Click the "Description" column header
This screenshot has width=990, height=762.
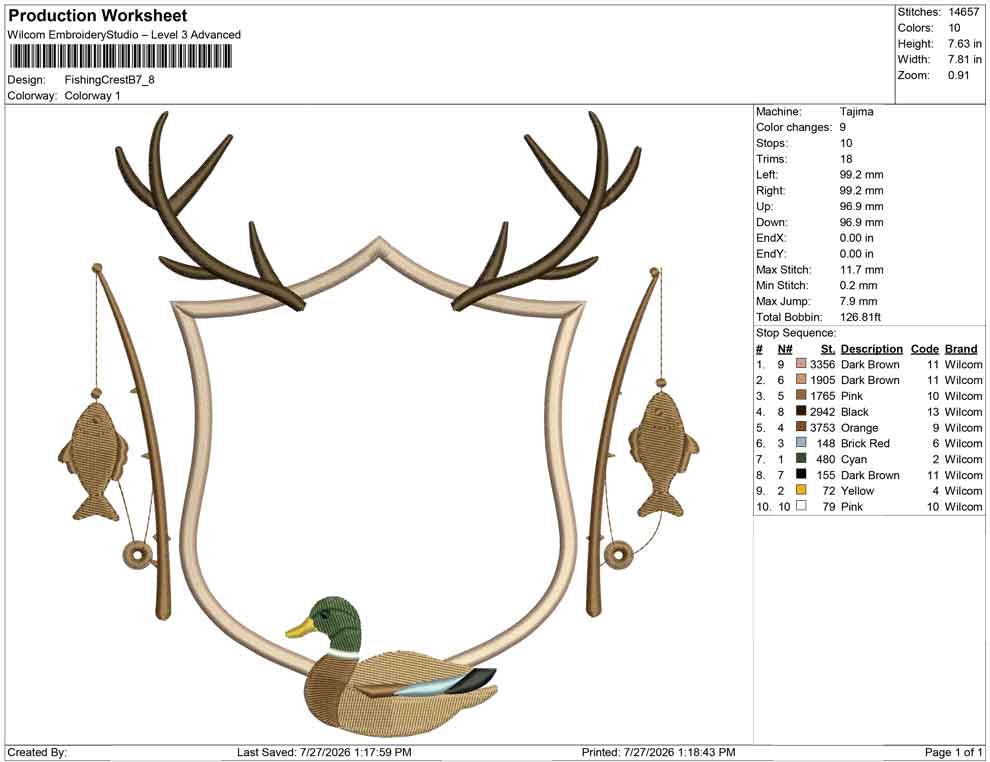[x=872, y=348]
